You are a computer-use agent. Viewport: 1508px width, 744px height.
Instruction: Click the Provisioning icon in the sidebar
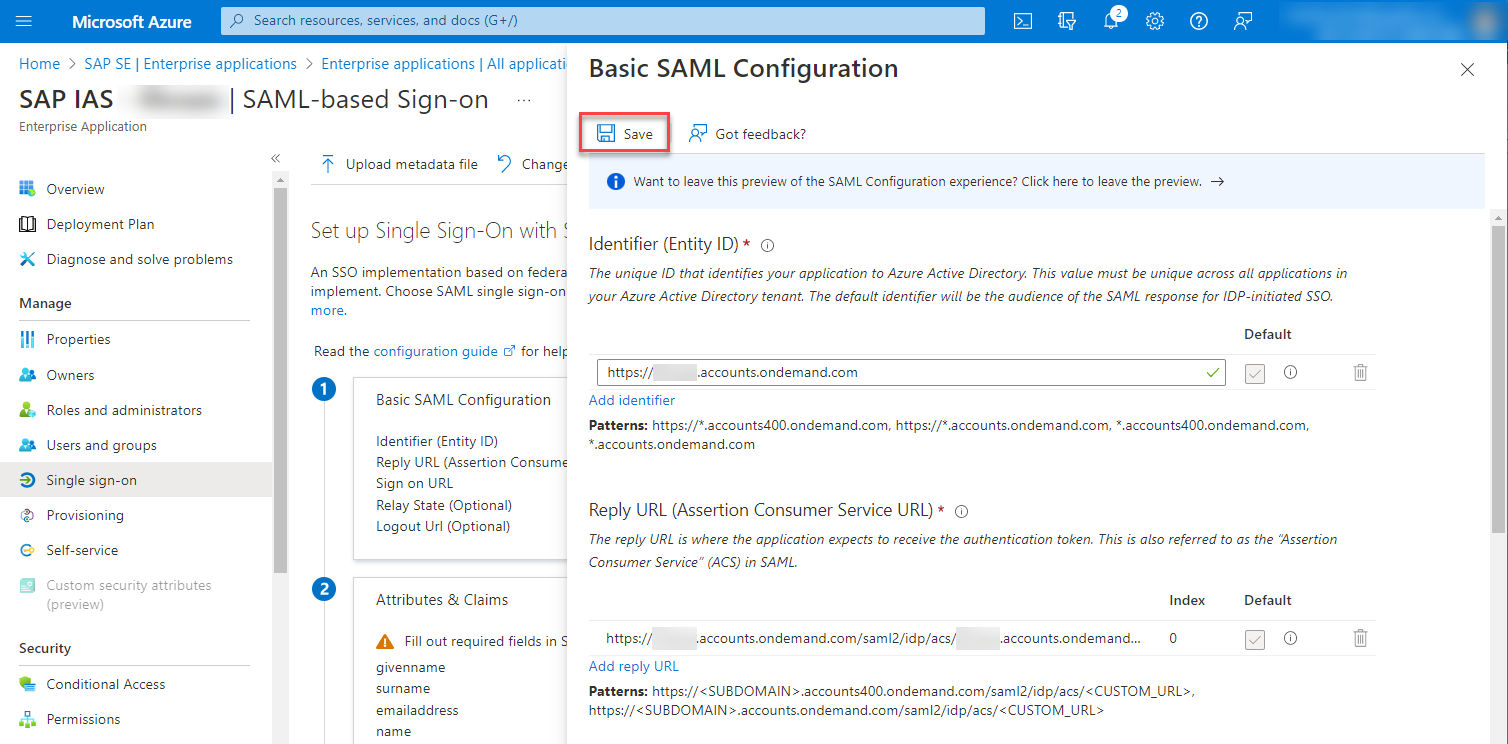pos(27,515)
